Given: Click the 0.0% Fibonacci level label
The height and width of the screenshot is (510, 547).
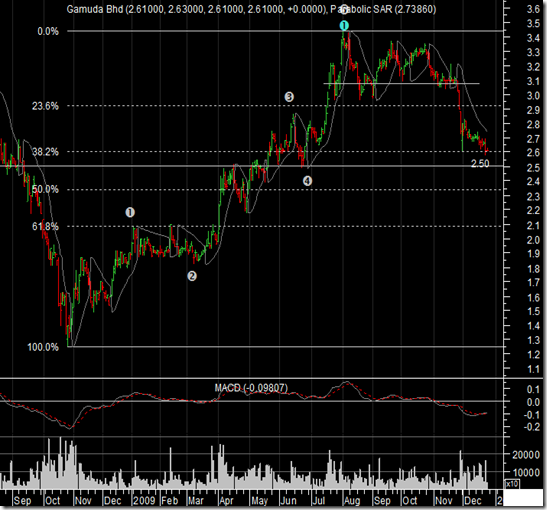Looking at the screenshot, I should click(x=48, y=31).
